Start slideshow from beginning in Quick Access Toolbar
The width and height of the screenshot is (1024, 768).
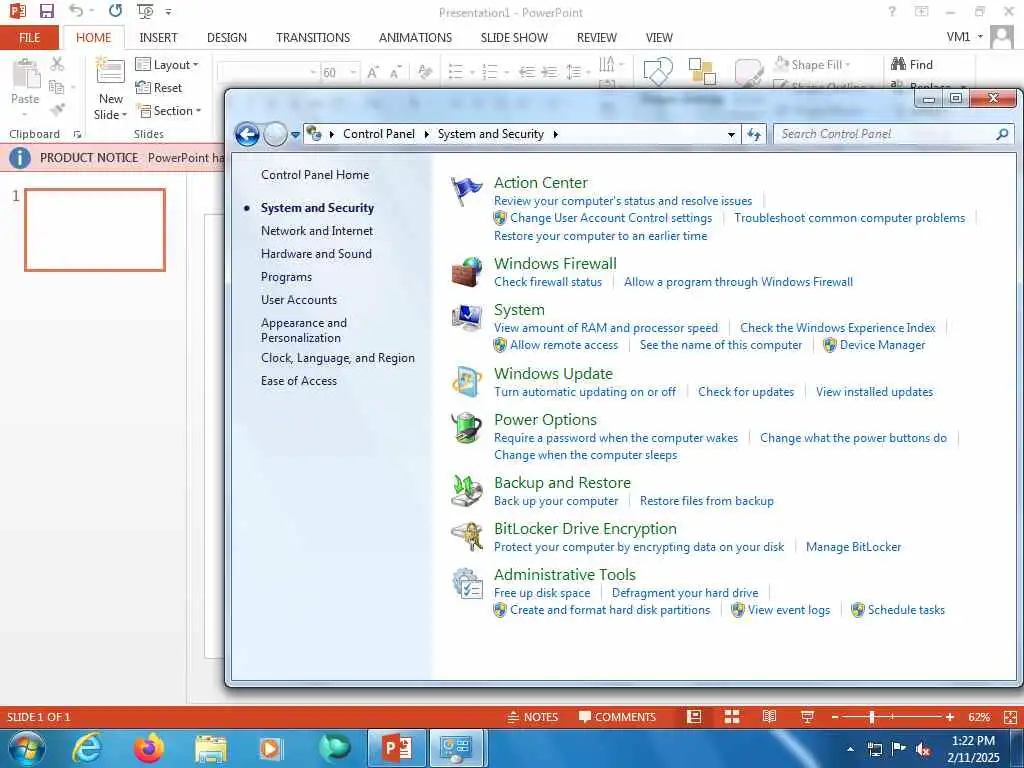click(x=145, y=11)
